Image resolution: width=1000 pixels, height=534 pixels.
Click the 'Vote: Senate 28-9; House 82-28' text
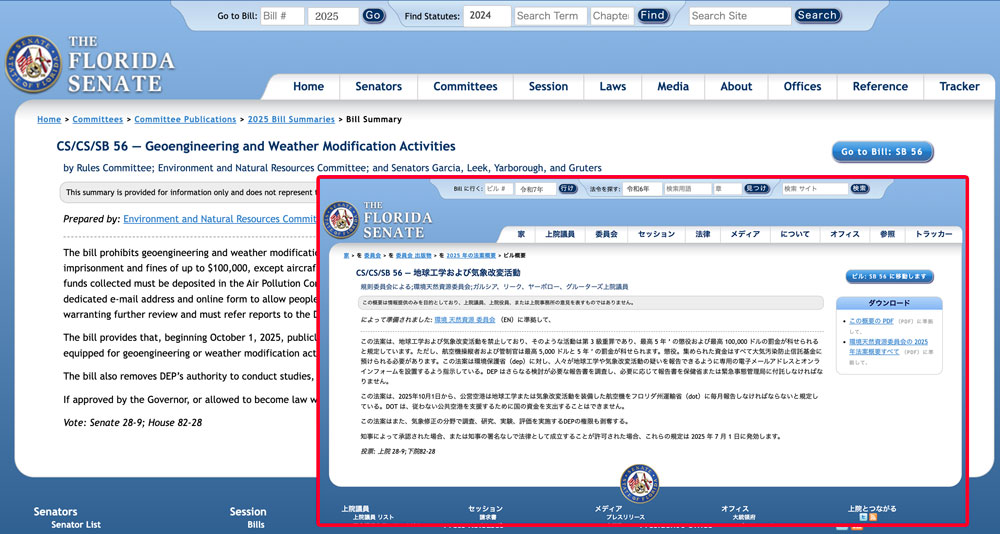[133, 422]
